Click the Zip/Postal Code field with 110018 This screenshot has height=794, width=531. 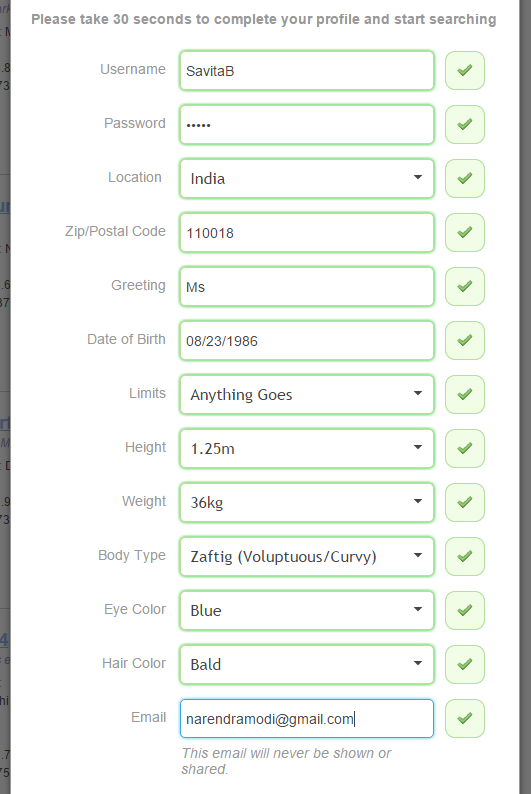pyautogui.click(x=307, y=232)
